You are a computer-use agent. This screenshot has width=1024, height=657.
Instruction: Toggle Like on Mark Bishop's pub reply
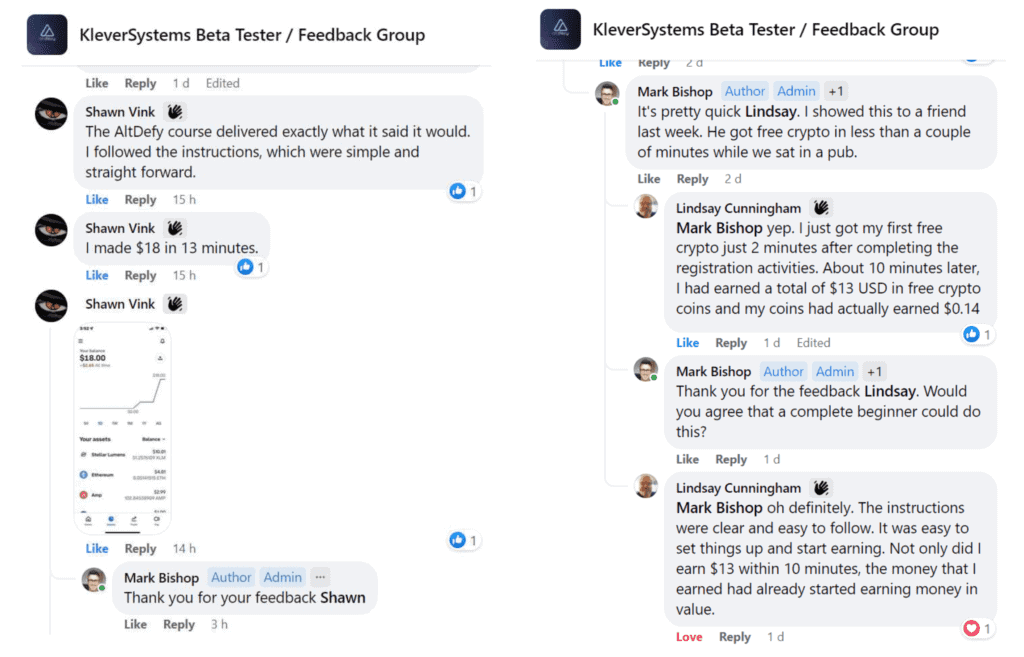(648, 179)
